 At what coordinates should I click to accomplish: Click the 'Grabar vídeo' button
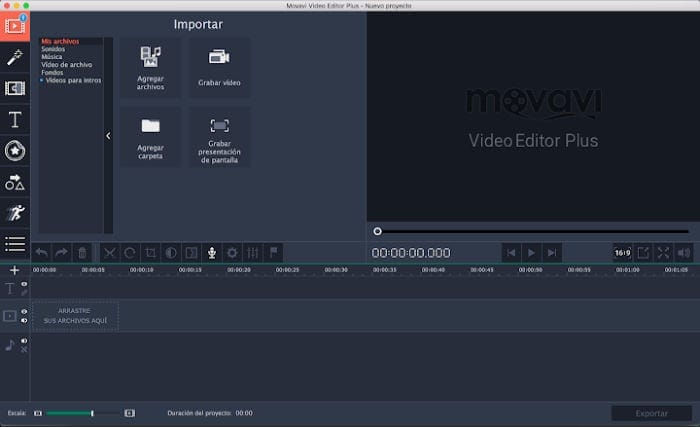click(220, 68)
